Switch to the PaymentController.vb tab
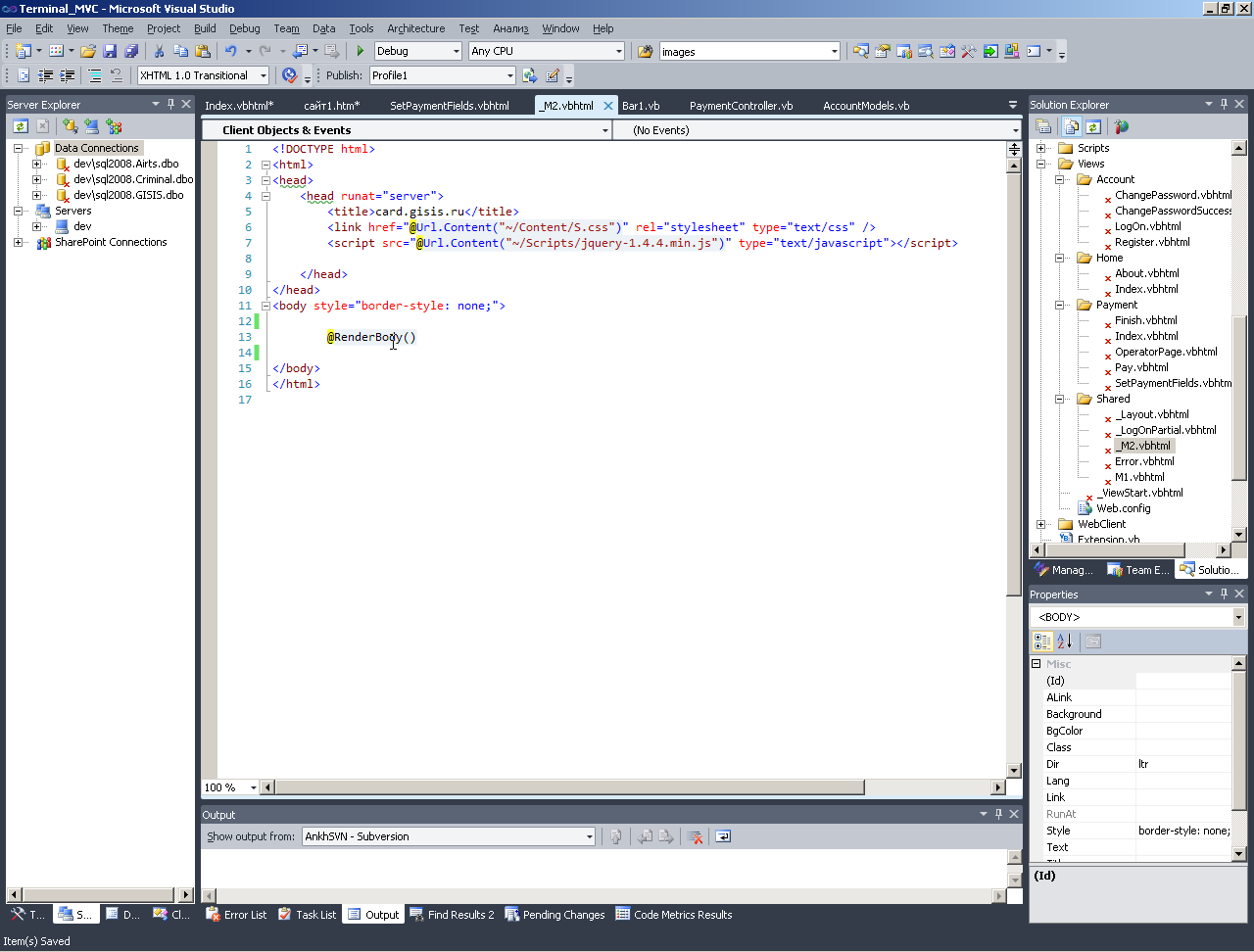The width and height of the screenshot is (1254, 952). tap(741, 106)
